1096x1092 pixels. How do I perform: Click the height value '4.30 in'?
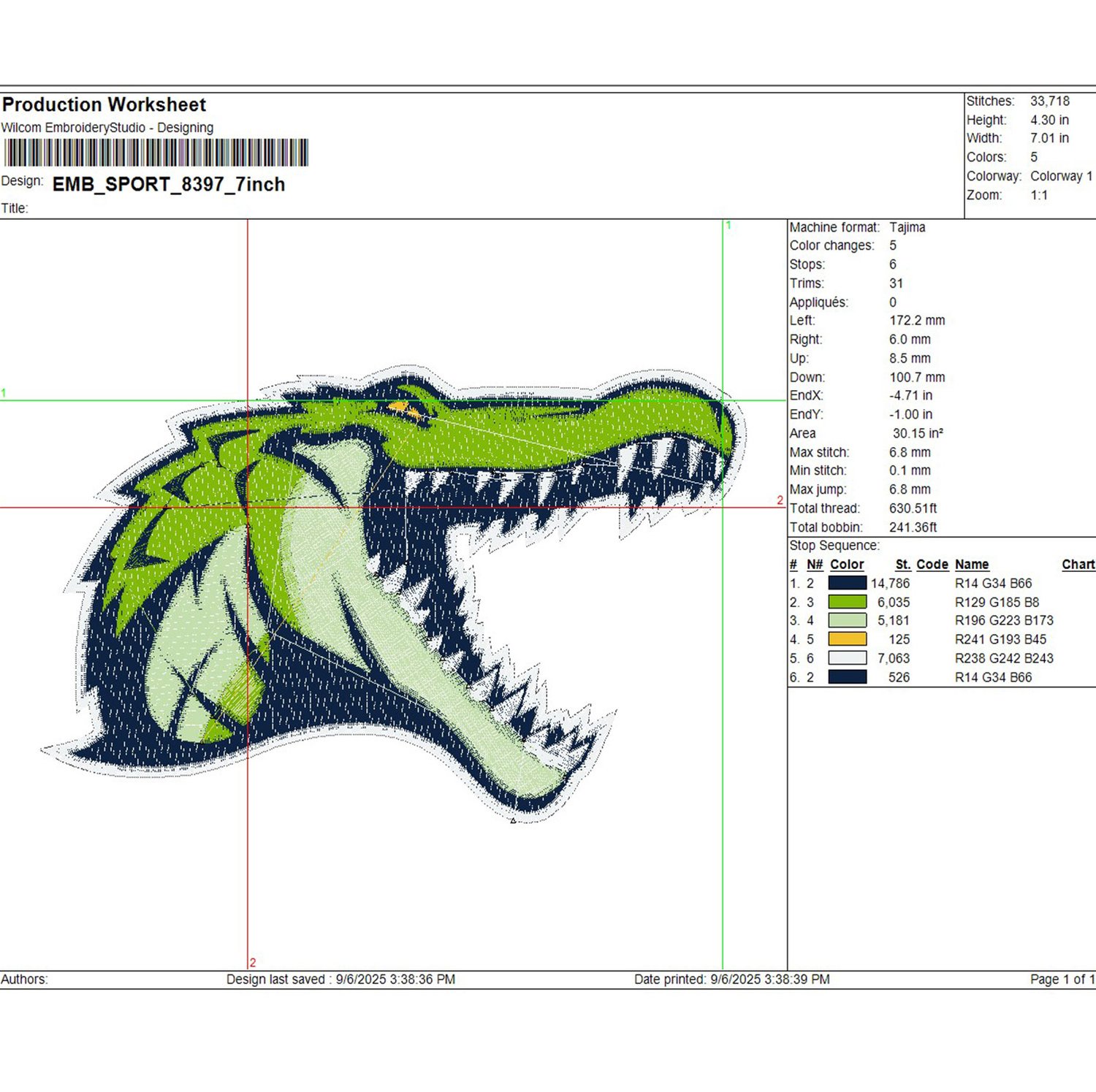pos(1050,120)
